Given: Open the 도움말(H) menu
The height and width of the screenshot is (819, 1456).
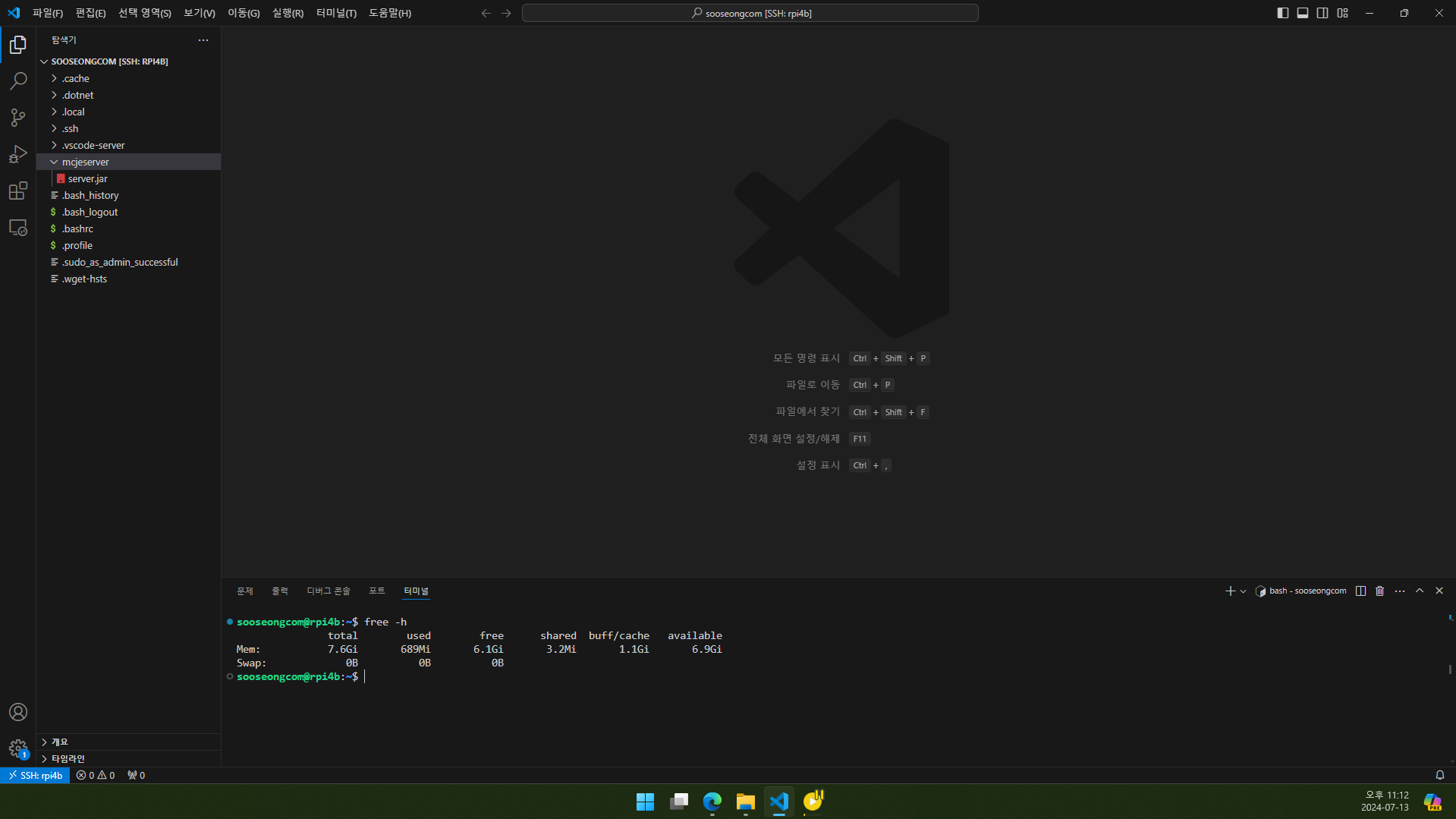Looking at the screenshot, I should [390, 13].
